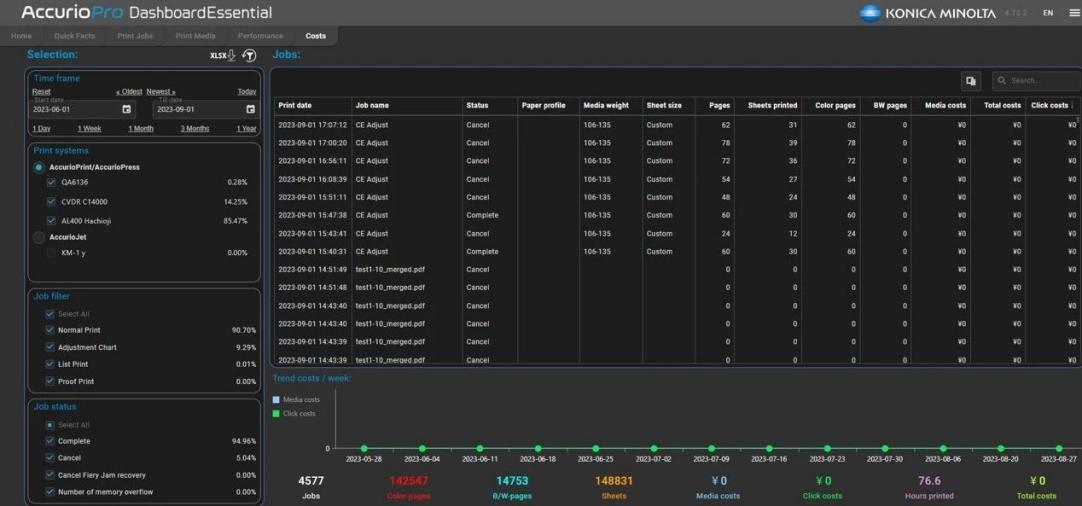Toggle the Click costs legend marker

coord(276,413)
